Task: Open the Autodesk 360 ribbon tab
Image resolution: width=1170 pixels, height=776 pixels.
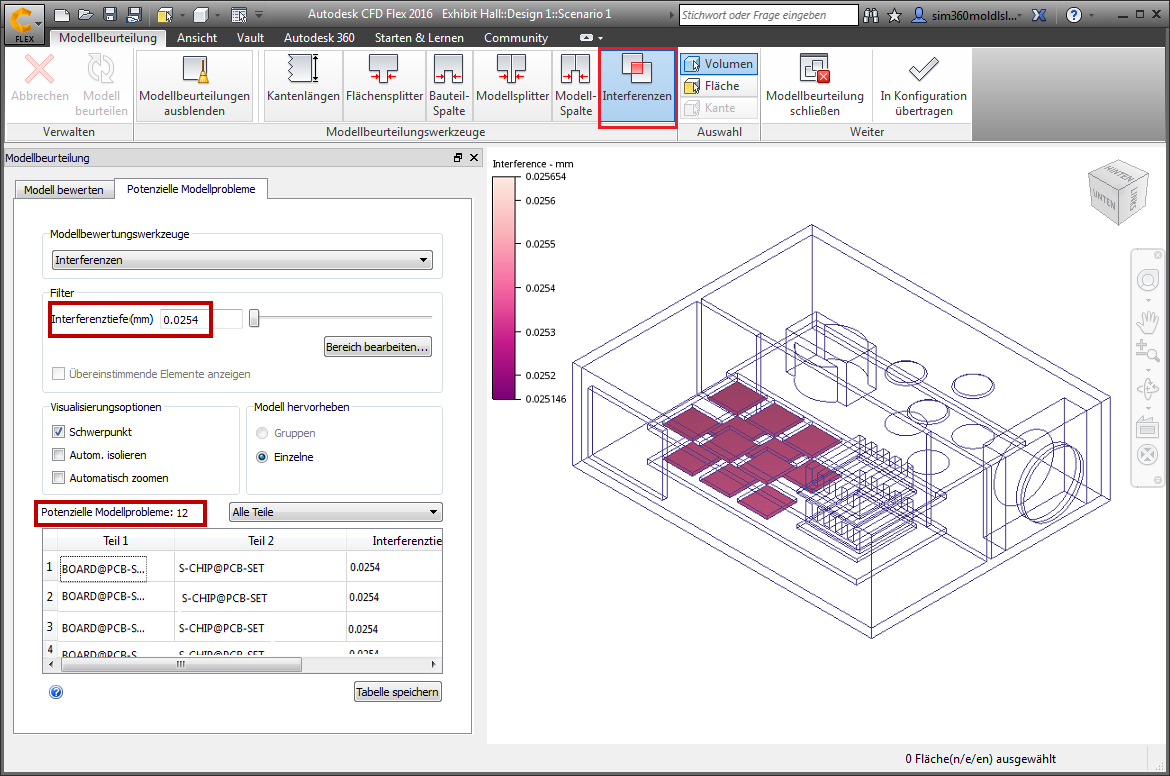Action: click(x=319, y=38)
